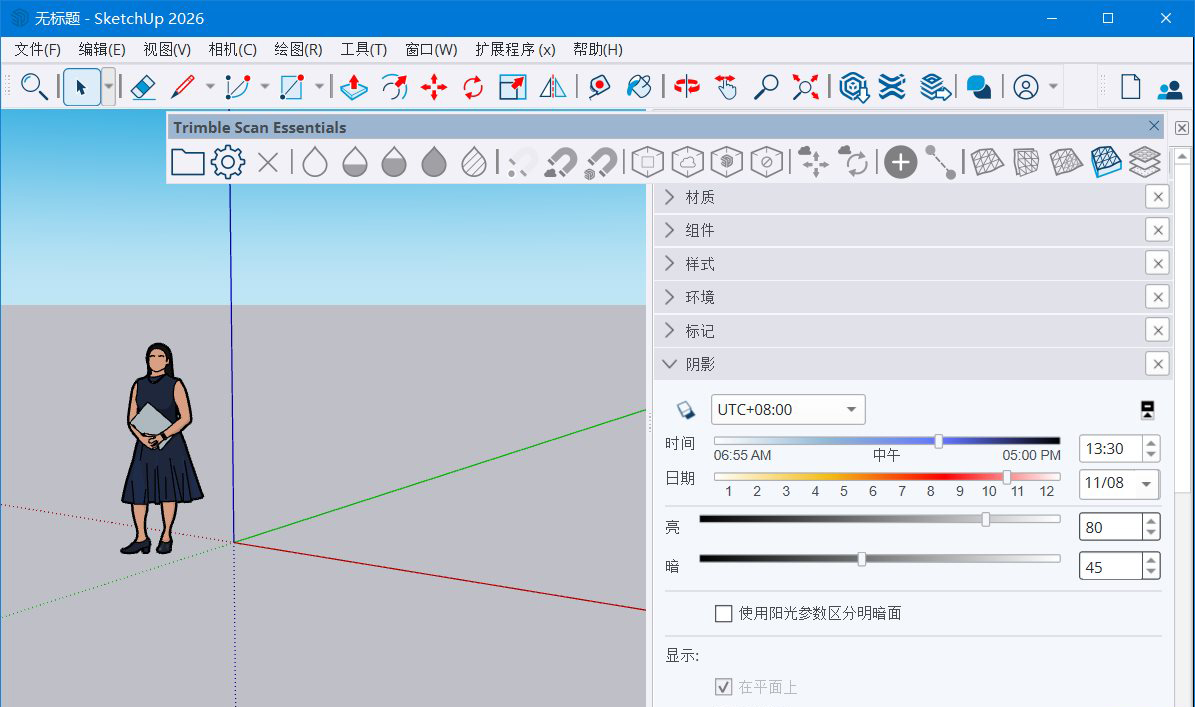Close the 标记 tray panel
Screen dimensions: 1195x707
pos(1157,330)
